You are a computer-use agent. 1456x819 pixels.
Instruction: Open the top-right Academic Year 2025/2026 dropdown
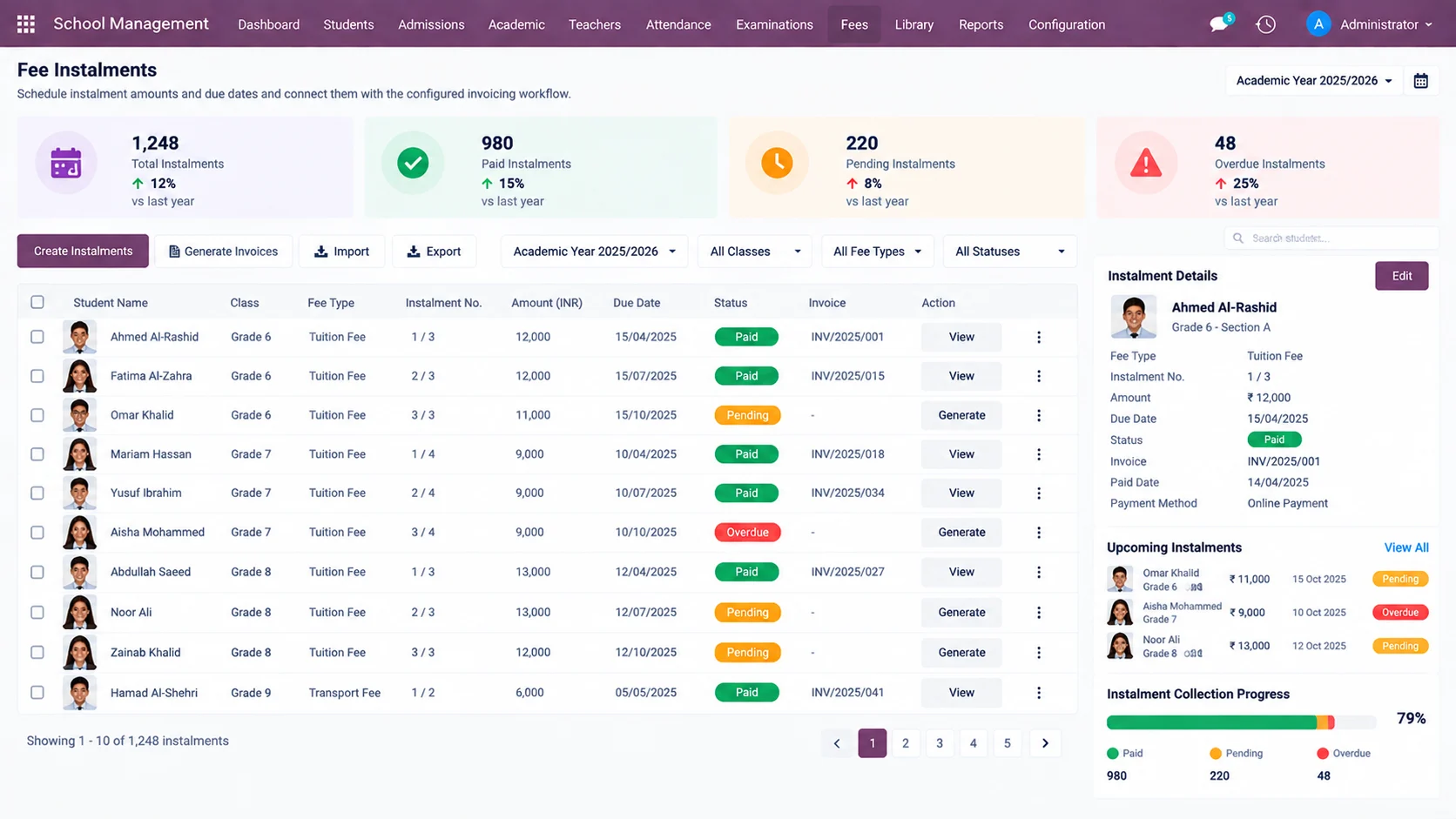tap(1314, 81)
